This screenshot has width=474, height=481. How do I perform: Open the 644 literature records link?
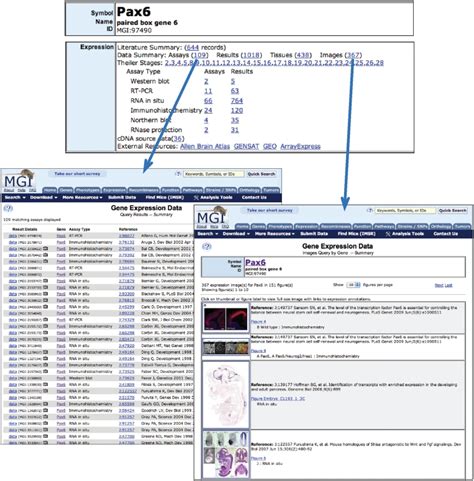pos(193,47)
